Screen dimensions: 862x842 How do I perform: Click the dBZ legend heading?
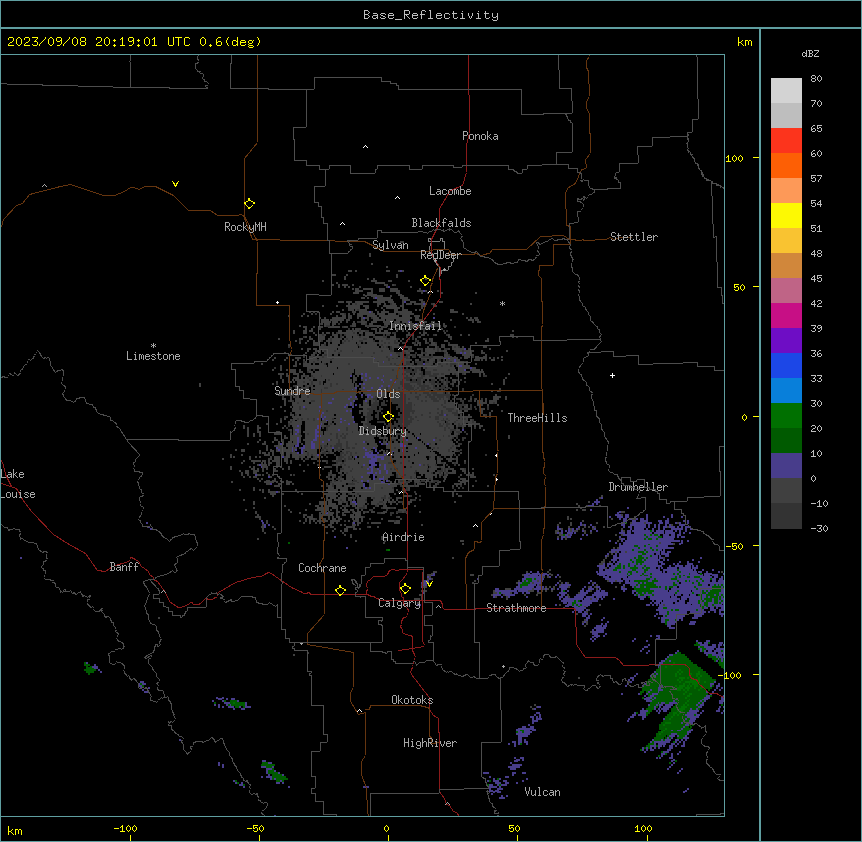click(810, 53)
